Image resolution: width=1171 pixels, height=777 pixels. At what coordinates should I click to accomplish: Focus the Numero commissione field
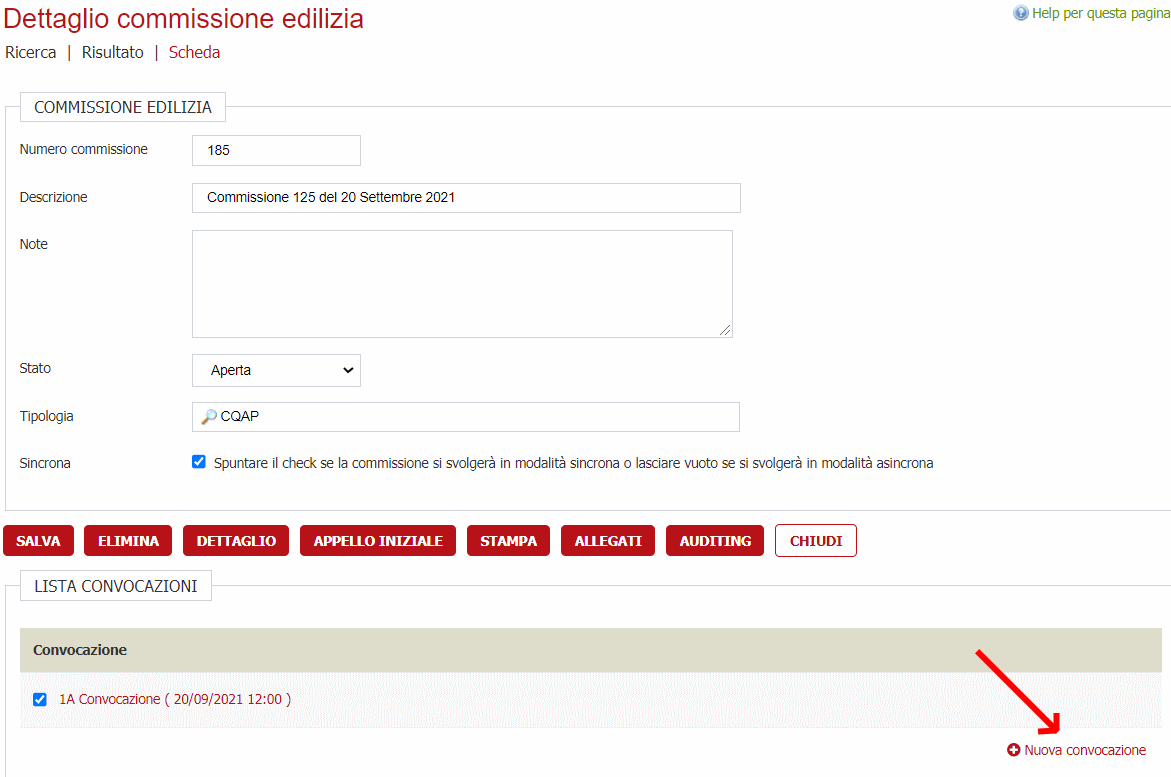point(276,150)
